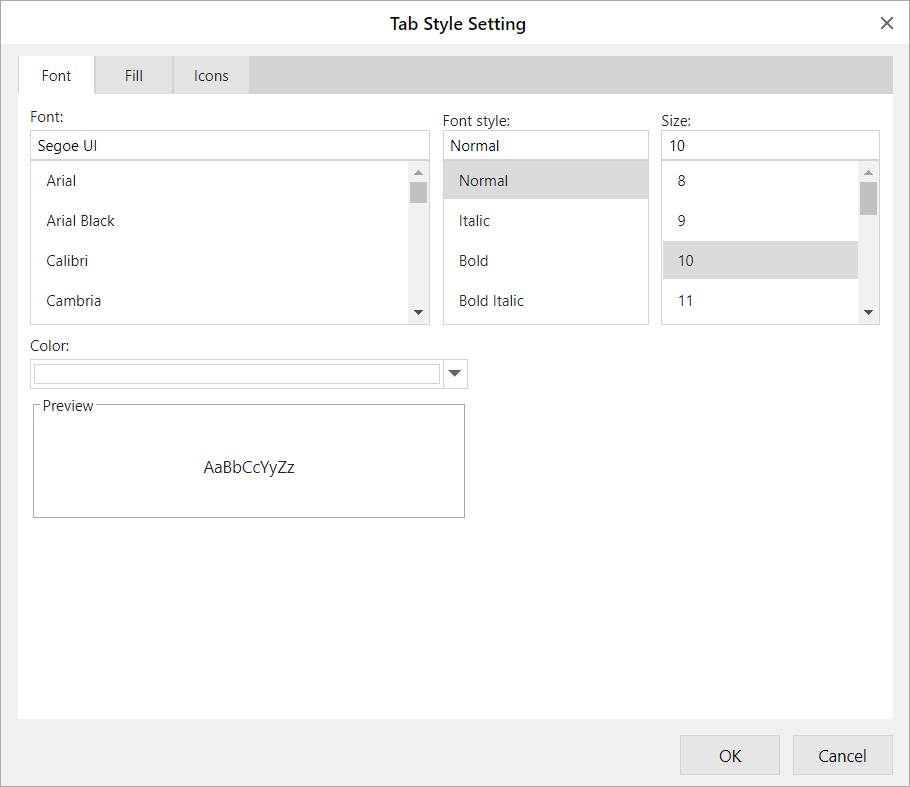Switch to the Font tab
This screenshot has height=787, width=910.
pos(56,75)
